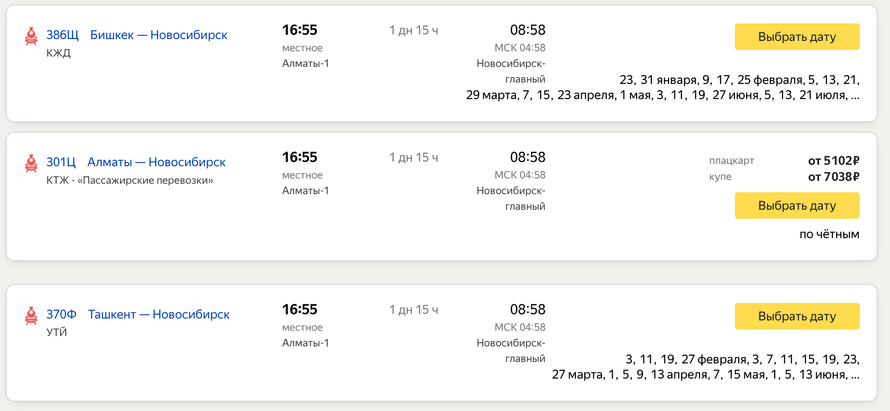Viewport: 890px width, 411px height.
Task: Open train number 370Ф link
Action: point(61,314)
